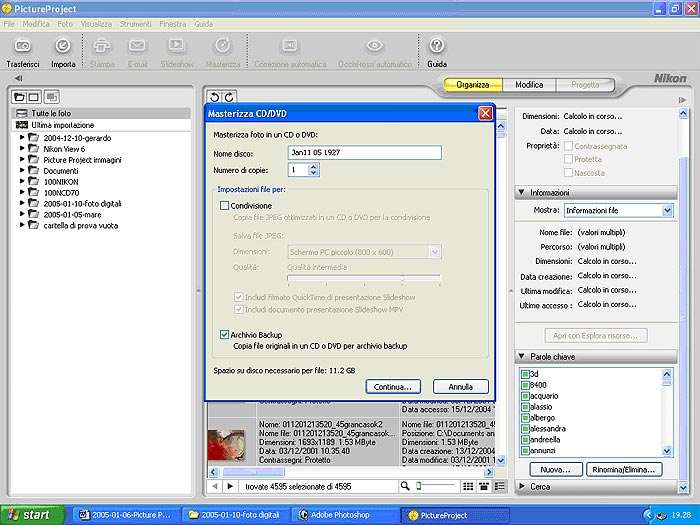Image resolution: width=700 pixels, height=525 pixels.
Task: Tick the Nascosta property checkbox
Action: tap(568, 172)
